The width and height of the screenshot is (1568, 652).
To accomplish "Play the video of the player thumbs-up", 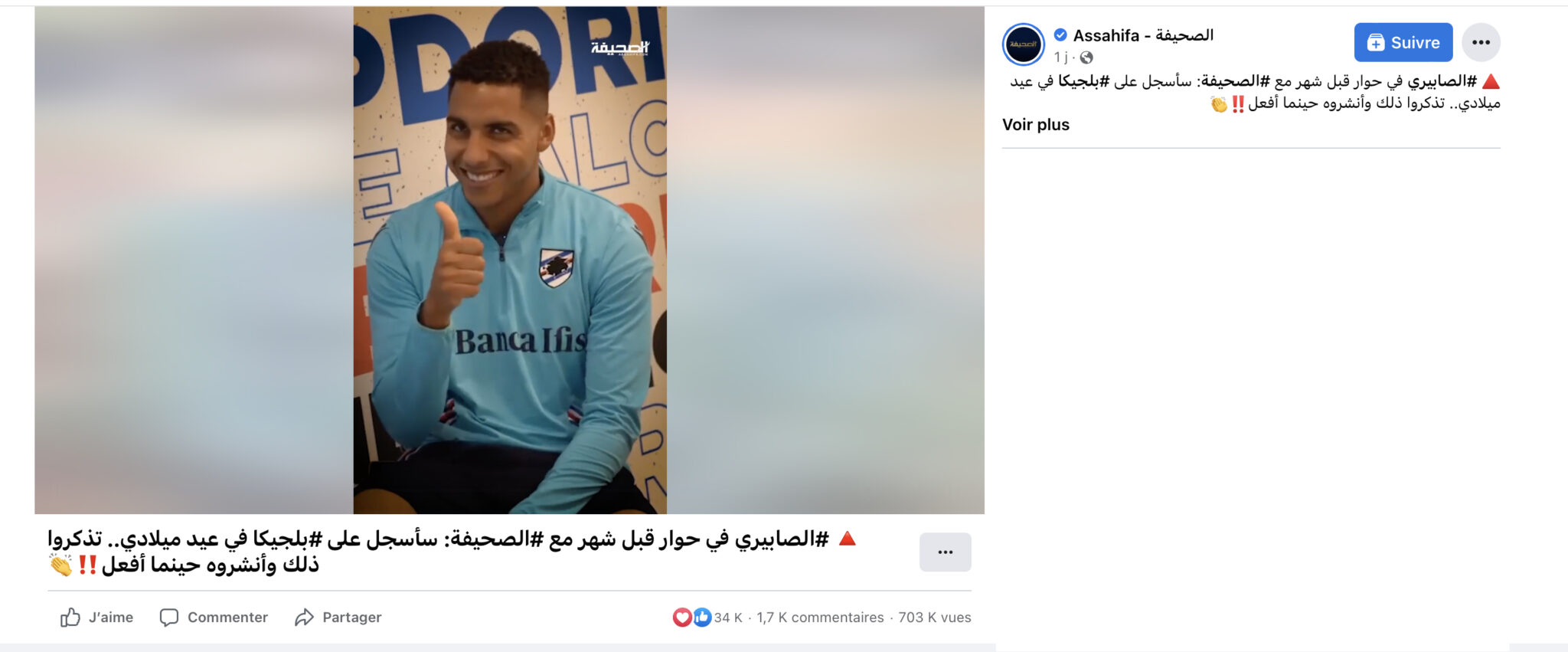I will [x=509, y=260].
